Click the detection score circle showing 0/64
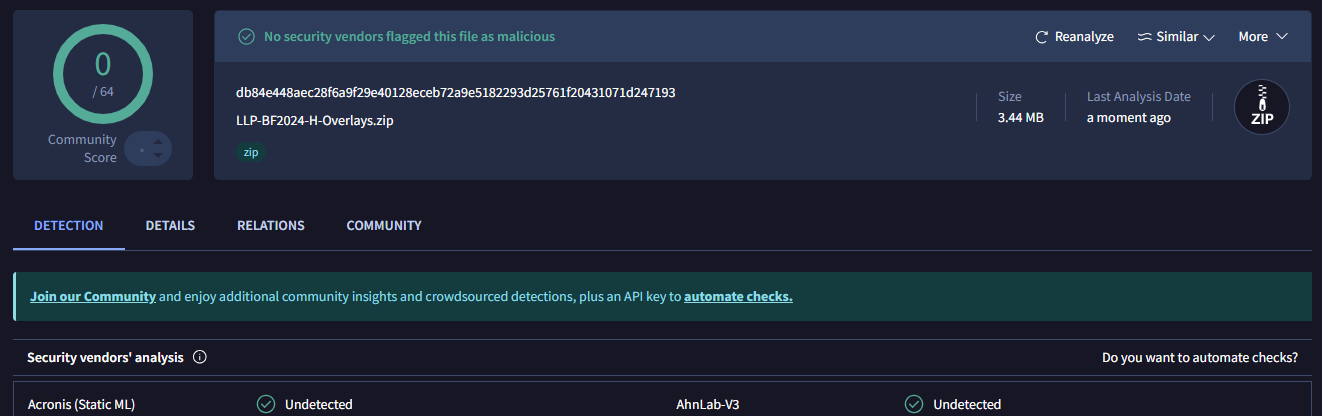The width and height of the screenshot is (1322, 416). (x=103, y=75)
